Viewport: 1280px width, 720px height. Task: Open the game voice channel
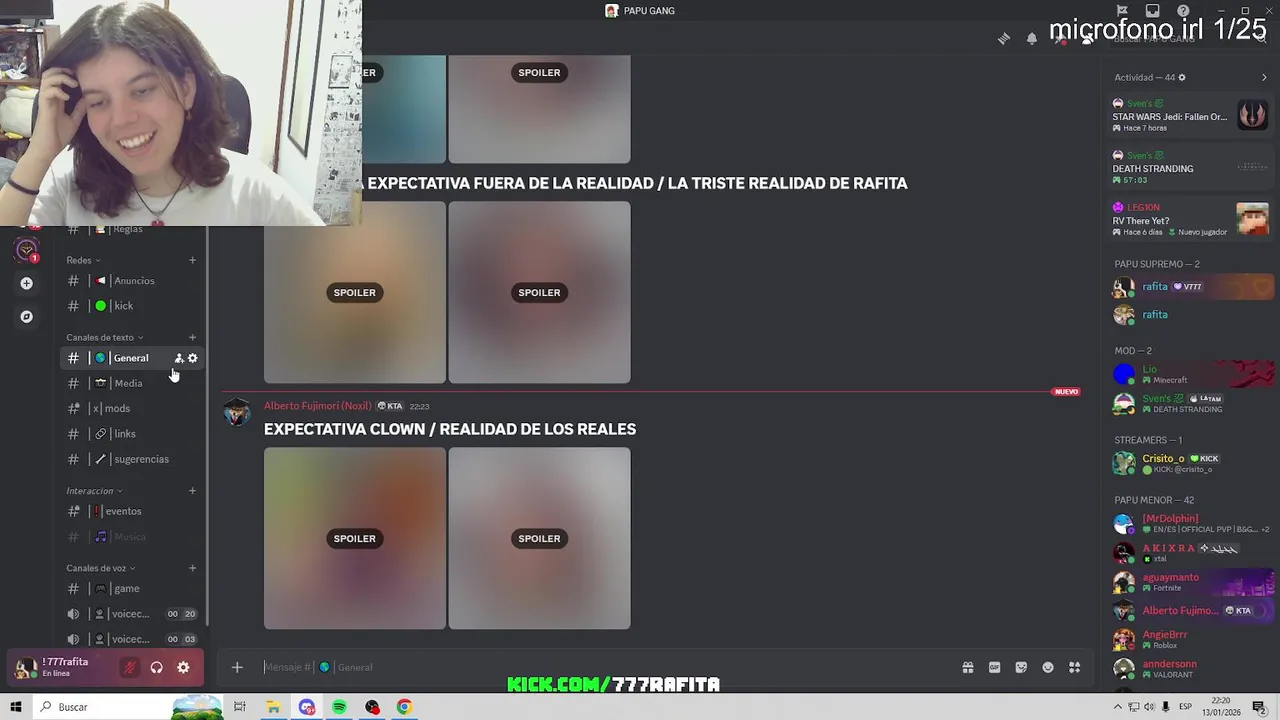pyautogui.click(x=132, y=589)
